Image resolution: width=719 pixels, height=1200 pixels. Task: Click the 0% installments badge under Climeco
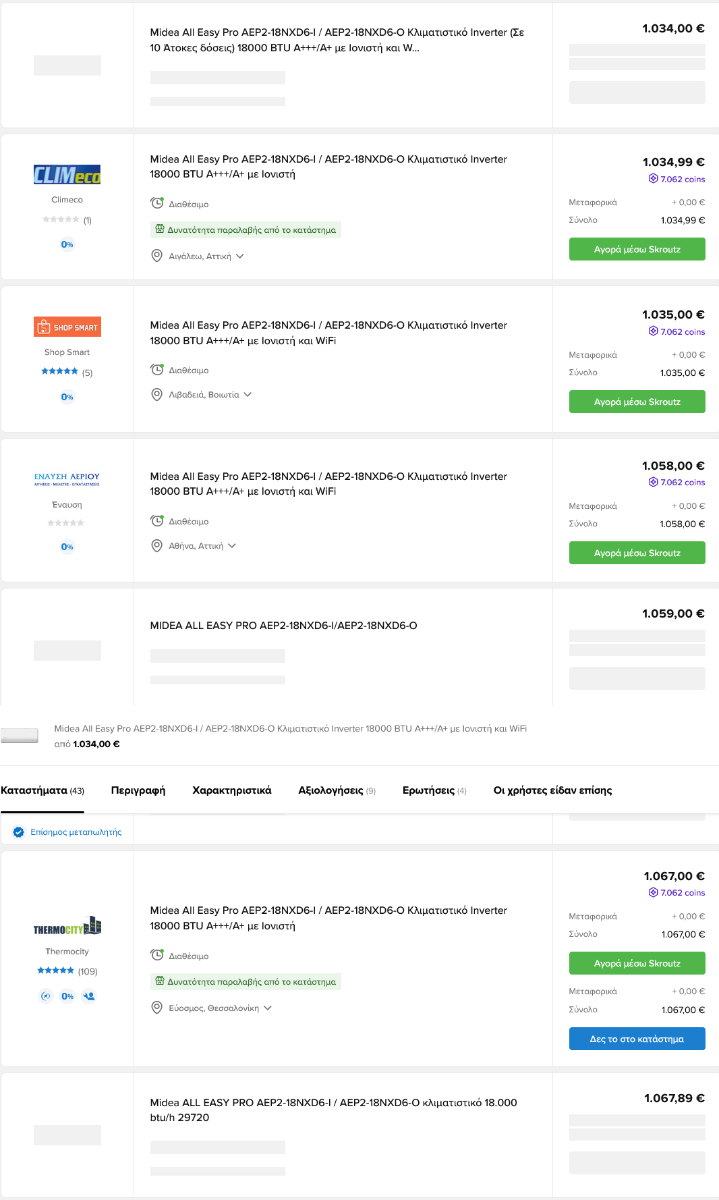coord(67,244)
